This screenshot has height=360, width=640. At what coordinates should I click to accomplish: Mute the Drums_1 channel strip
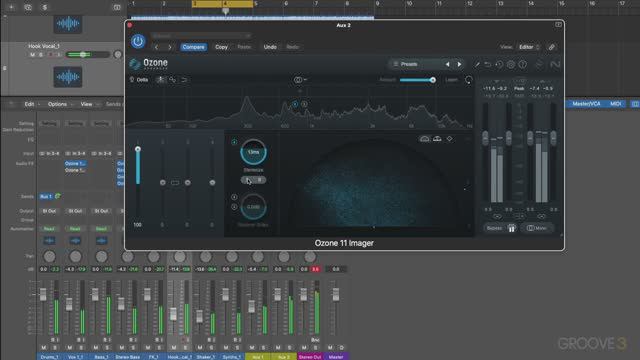44,348
